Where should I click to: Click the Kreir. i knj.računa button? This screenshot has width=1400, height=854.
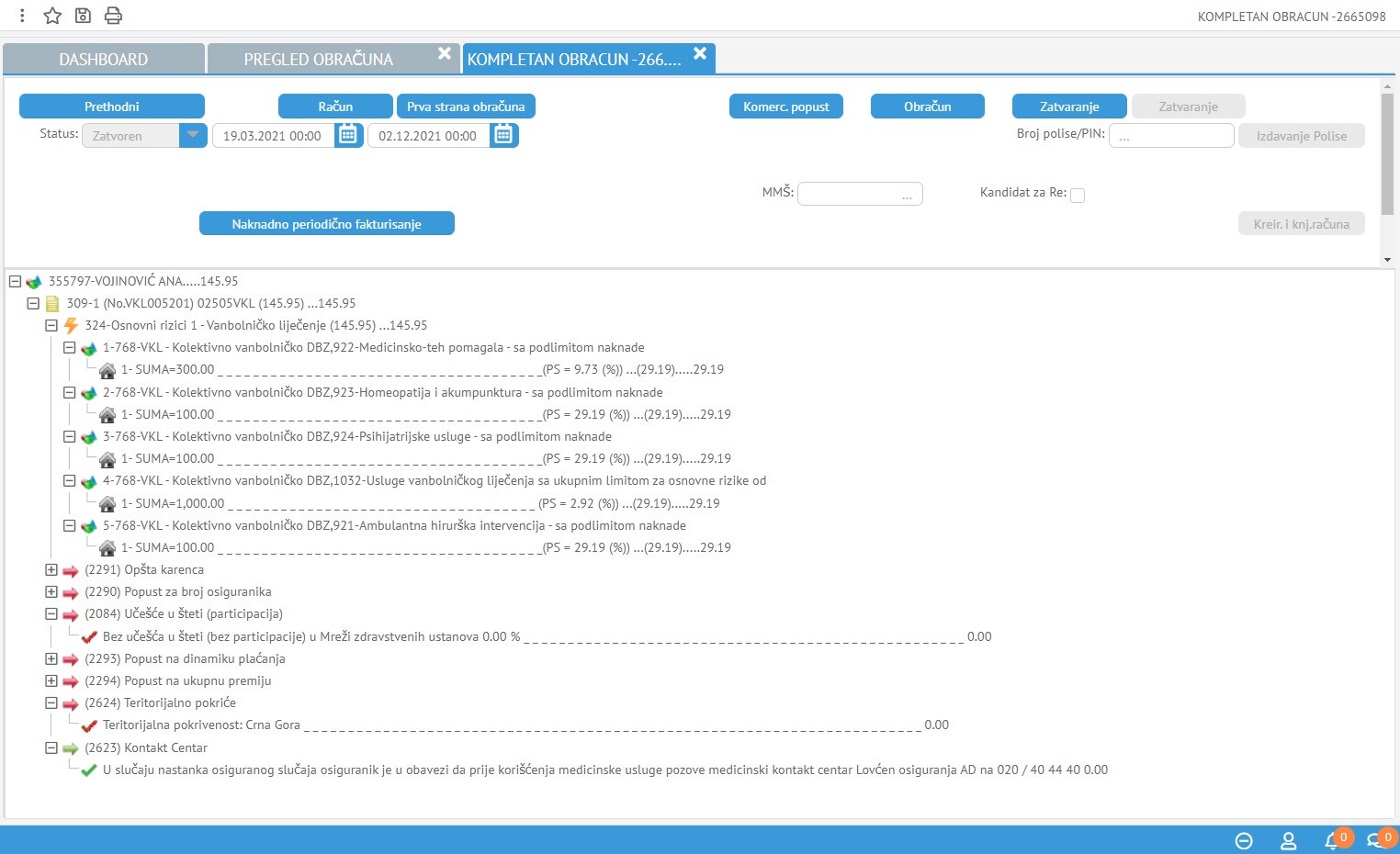pos(1302,224)
